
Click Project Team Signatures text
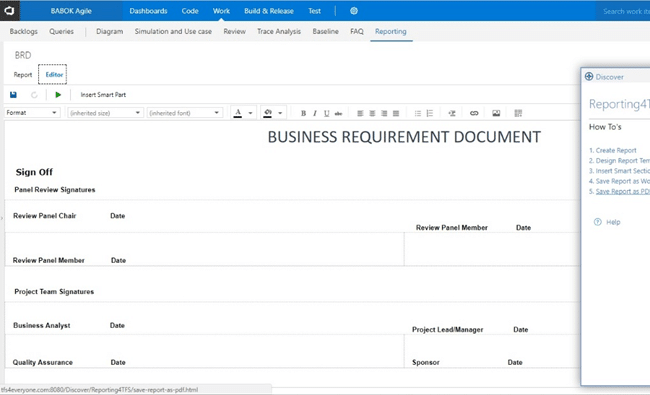tap(54, 292)
